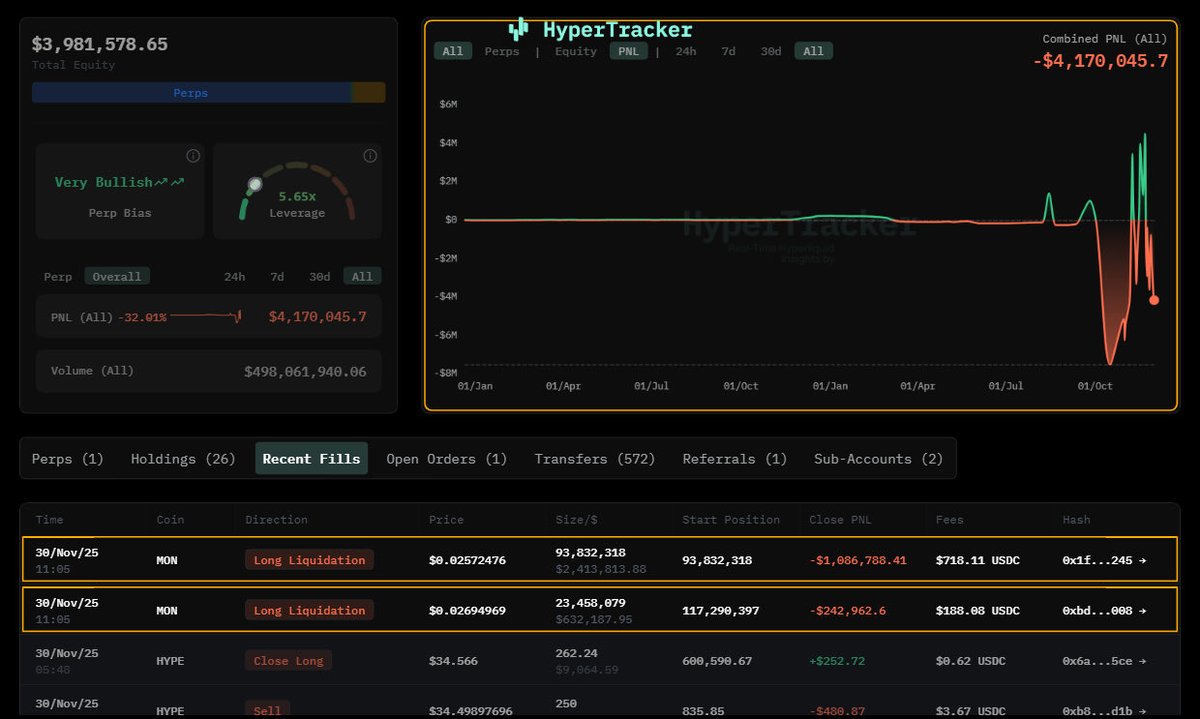Screen dimensions: 1200x719
Task: Select the Open Orders (1) tab
Action: click(x=446, y=458)
